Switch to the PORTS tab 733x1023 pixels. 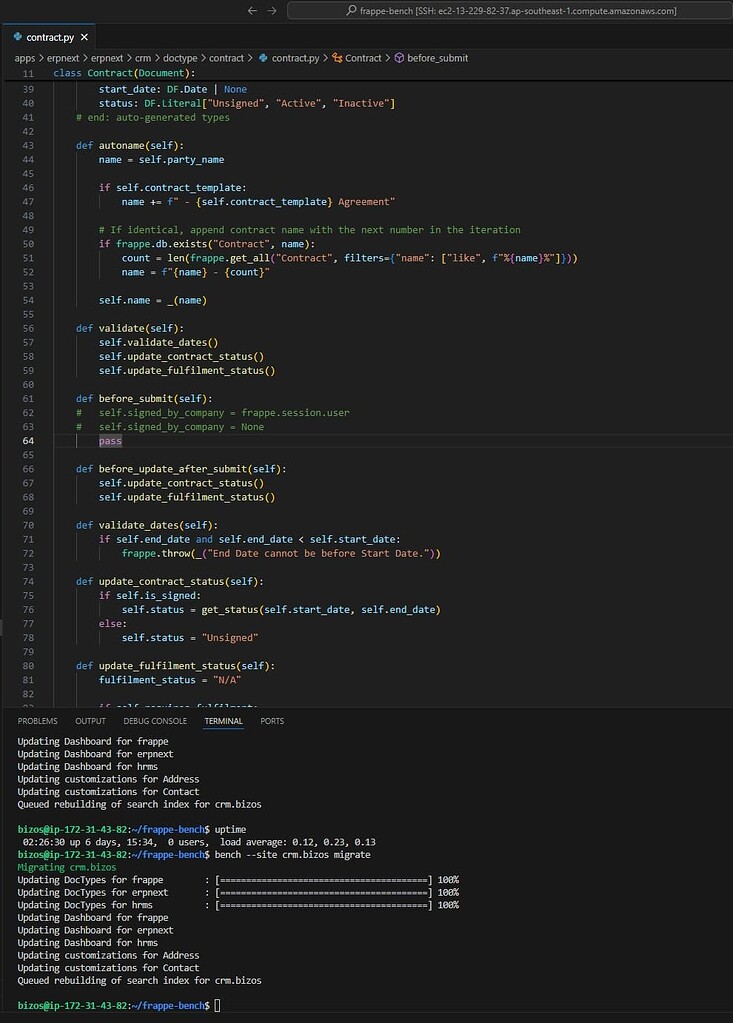[x=271, y=721]
